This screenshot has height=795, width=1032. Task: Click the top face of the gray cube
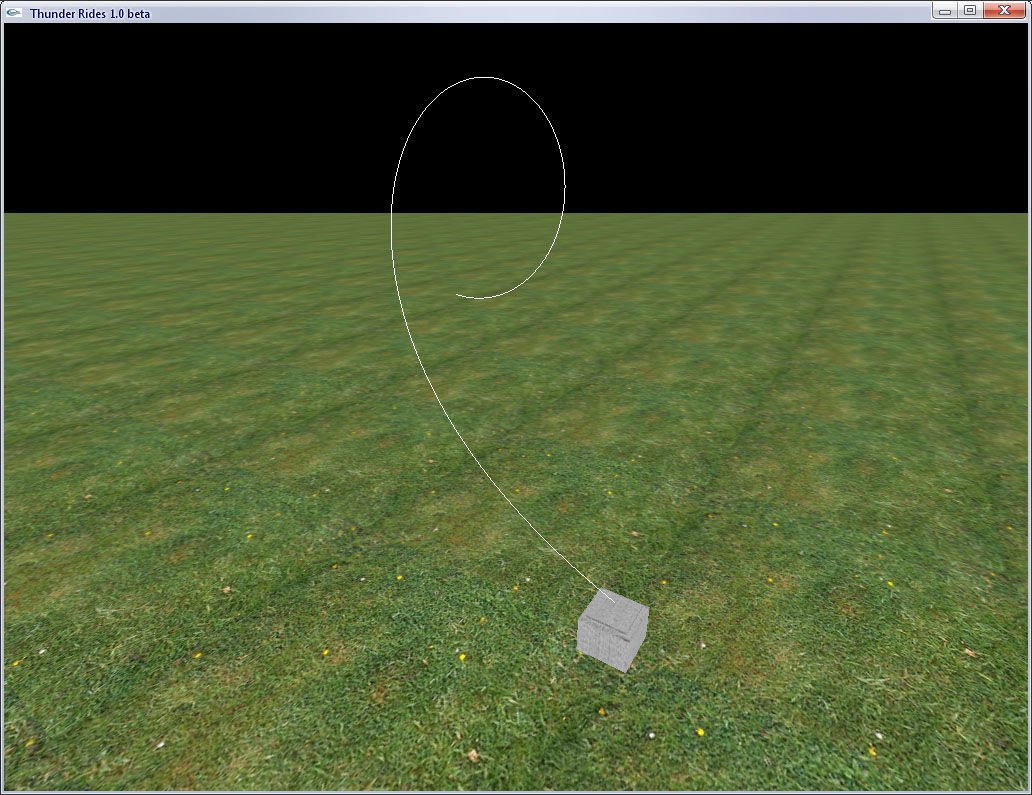coord(614,610)
